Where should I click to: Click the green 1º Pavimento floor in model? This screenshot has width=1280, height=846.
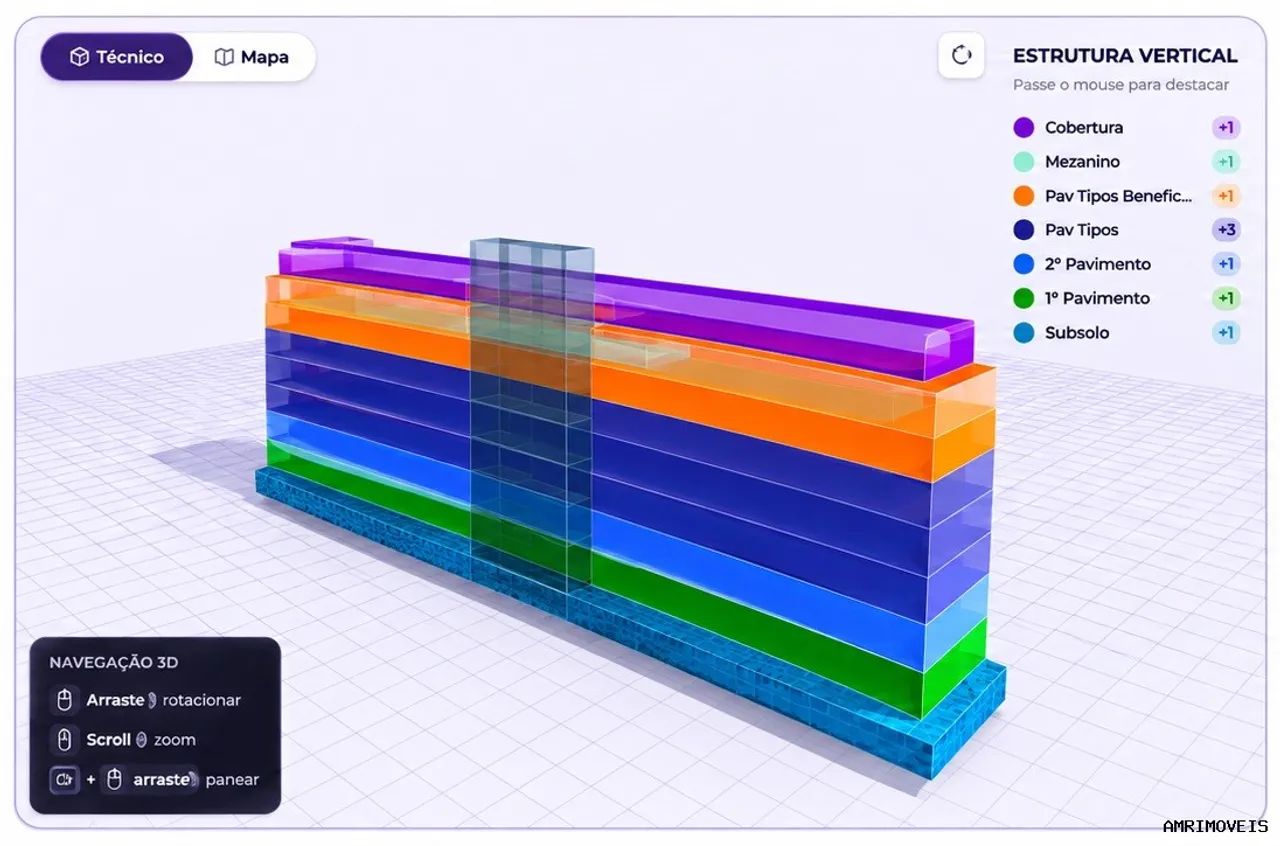pyautogui.click(x=760, y=625)
